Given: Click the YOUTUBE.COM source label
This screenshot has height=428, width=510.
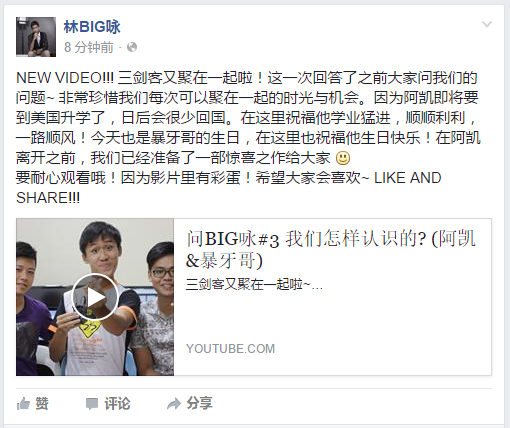Looking at the screenshot, I should tap(230, 349).
